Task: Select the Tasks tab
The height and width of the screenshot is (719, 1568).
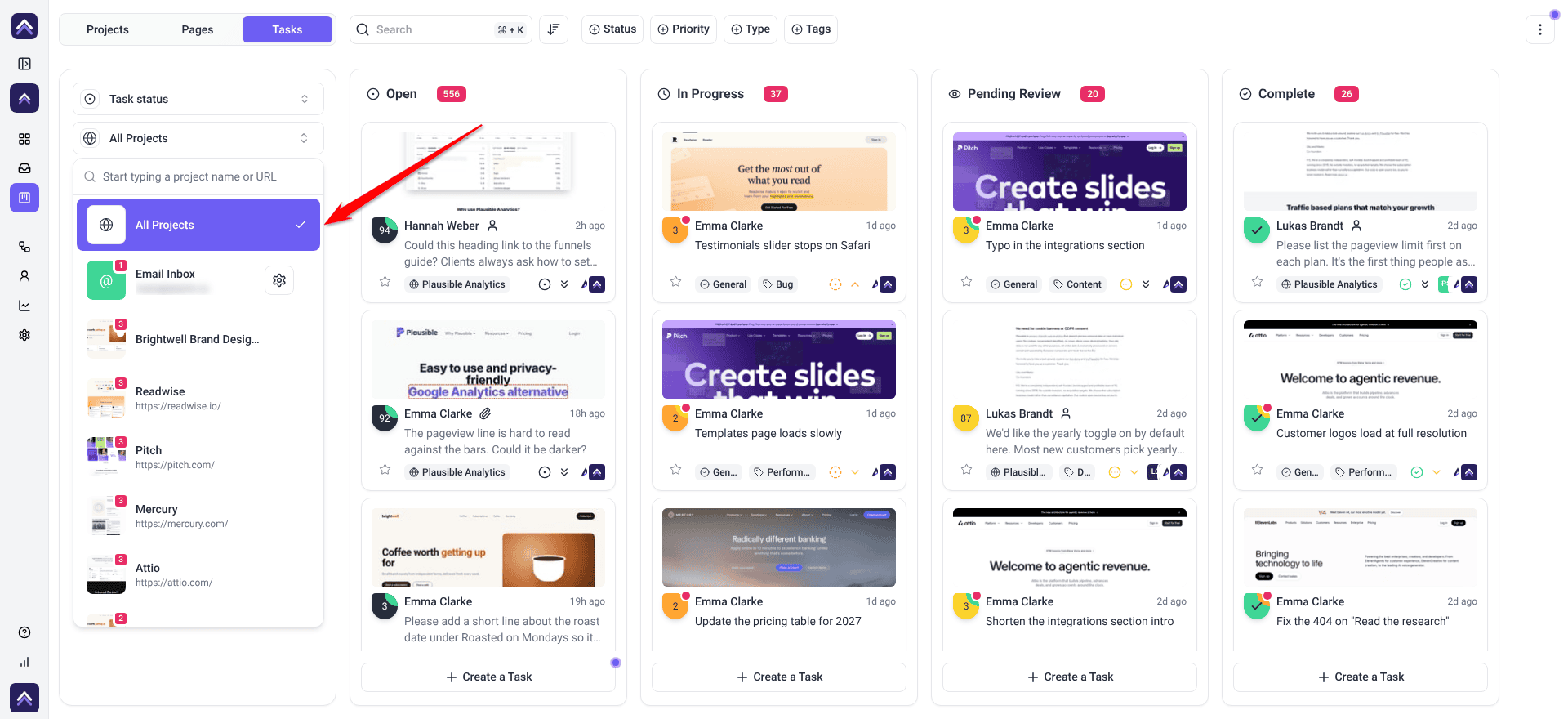Action: [x=287, y=29]
